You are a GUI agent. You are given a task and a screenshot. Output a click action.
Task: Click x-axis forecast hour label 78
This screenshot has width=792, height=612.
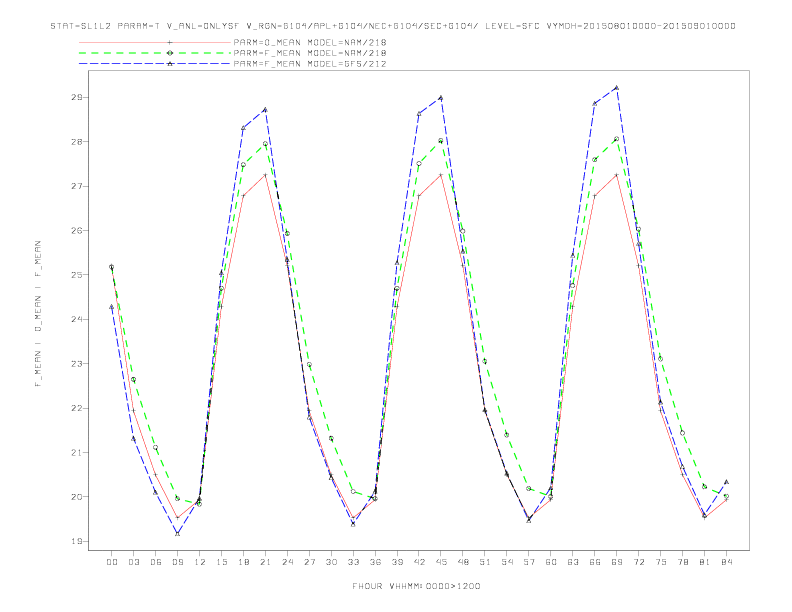coord(683,562)
